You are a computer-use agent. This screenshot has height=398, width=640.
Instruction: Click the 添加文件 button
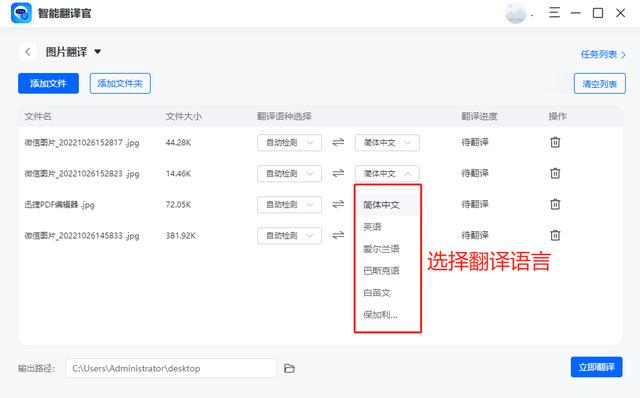point(48,84)
